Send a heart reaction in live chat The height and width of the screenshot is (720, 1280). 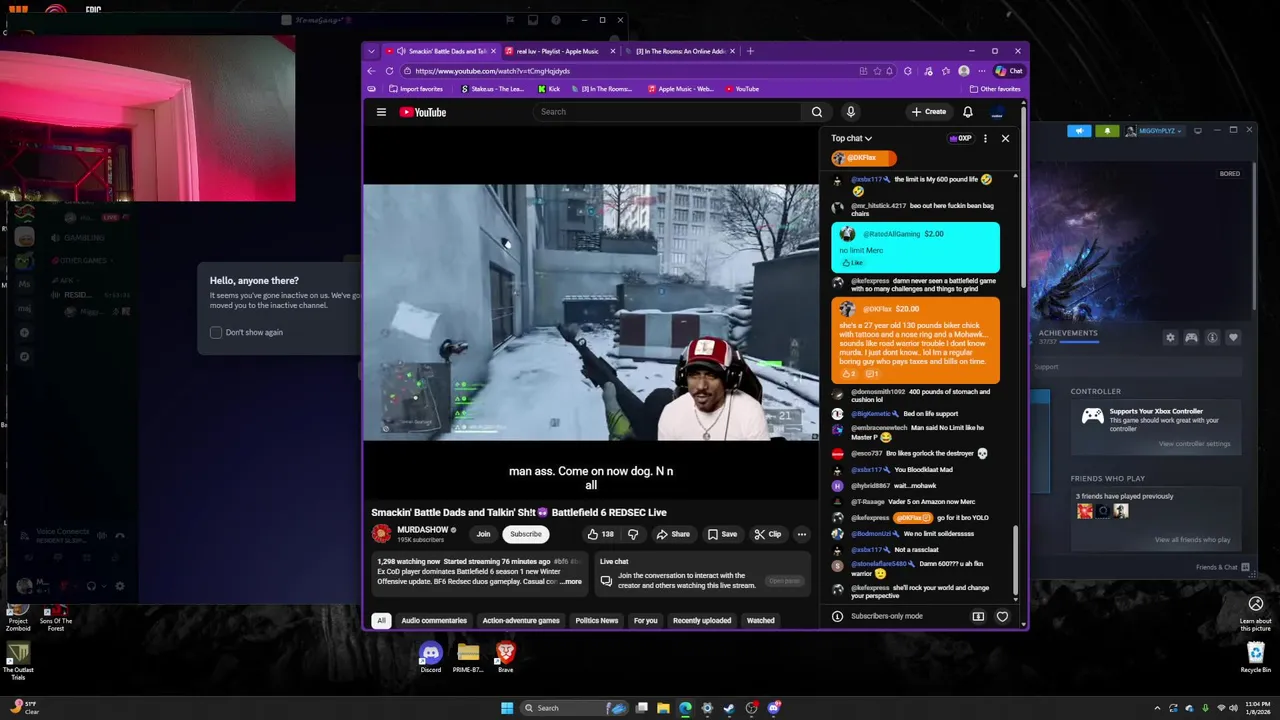(1002, 616)
